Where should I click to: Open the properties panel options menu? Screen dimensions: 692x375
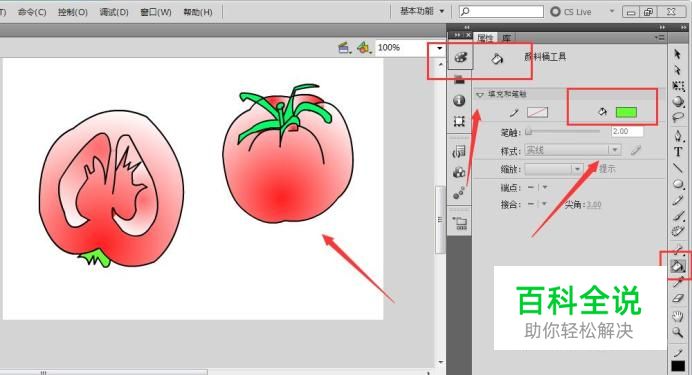tap(659, 38)
